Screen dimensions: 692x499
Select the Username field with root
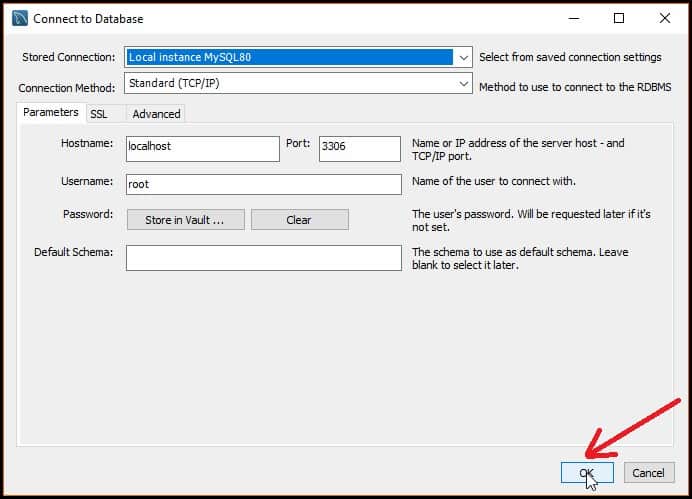coord(263,184)
